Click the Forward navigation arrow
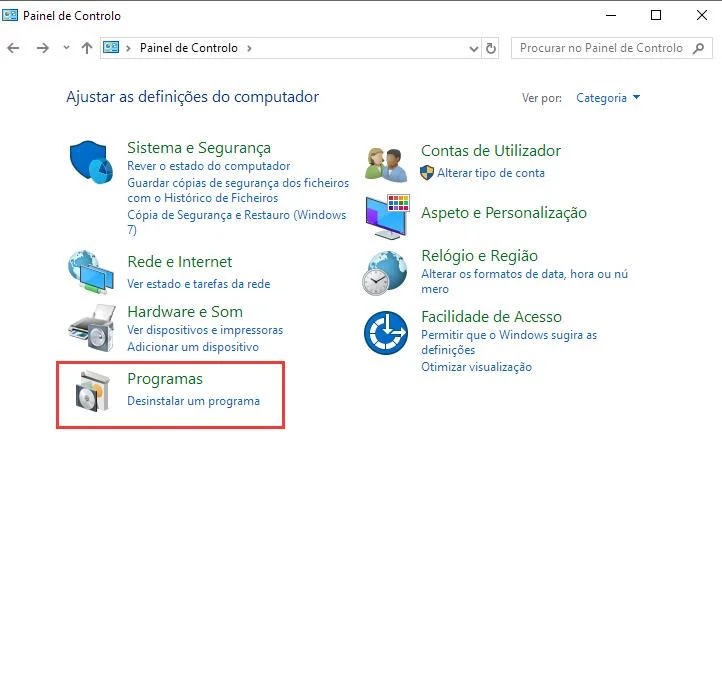This screenshot has width=722, height=696. (42, 48)
